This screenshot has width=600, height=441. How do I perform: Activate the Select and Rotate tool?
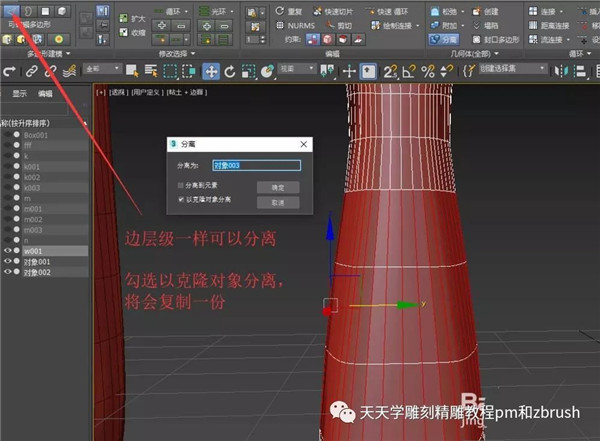click(230, 71)
